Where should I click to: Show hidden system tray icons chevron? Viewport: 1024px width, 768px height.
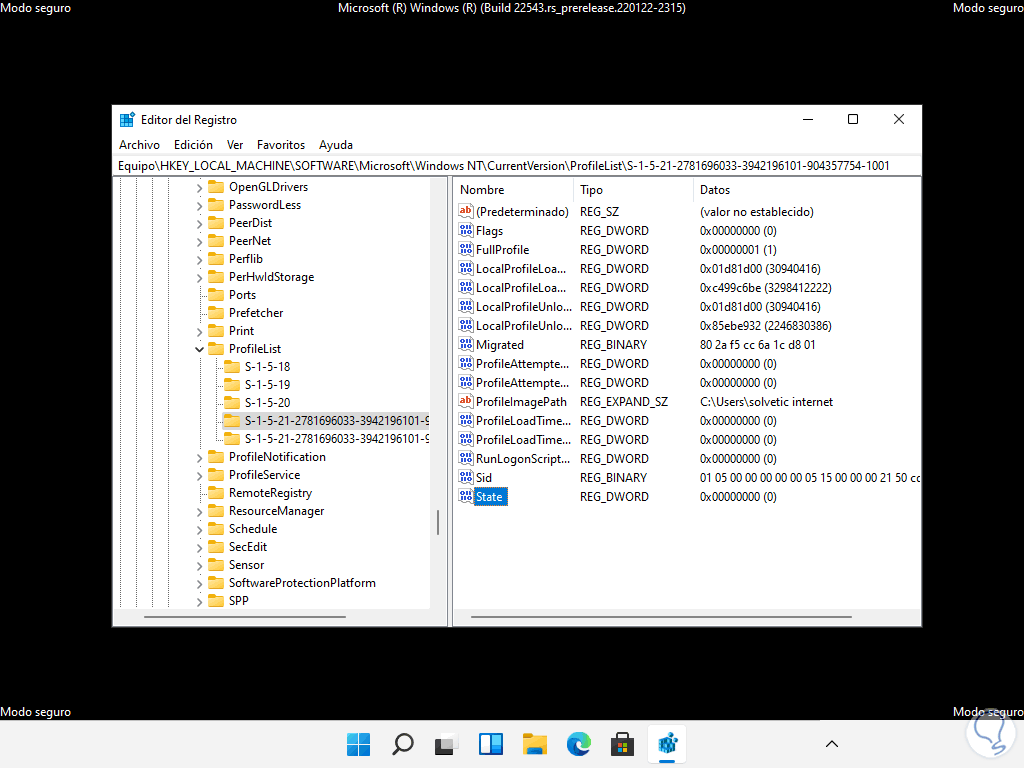click(x=831, y=744)
